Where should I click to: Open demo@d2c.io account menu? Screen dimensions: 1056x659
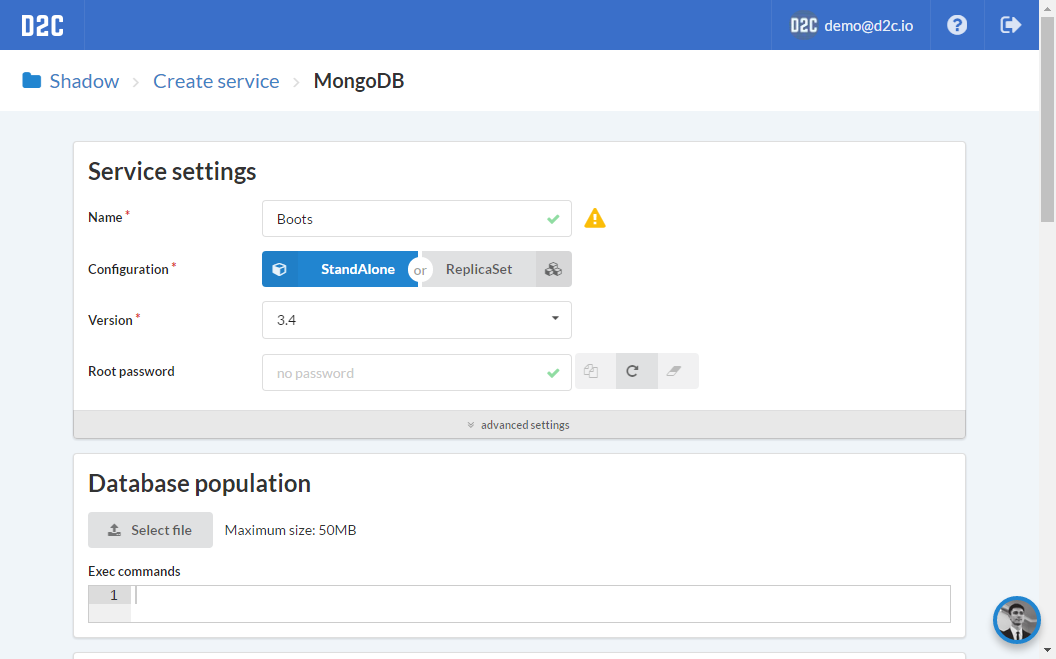tap(851, 26)
